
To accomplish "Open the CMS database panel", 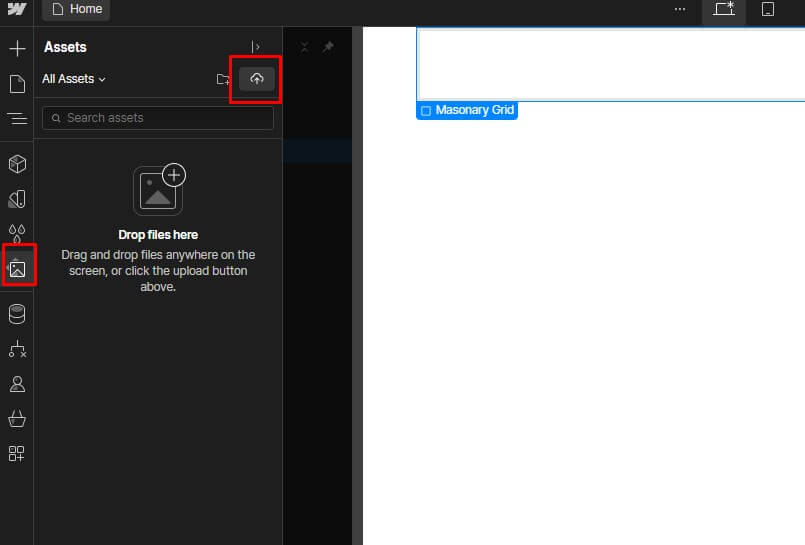I will click(x=17, y=314).
